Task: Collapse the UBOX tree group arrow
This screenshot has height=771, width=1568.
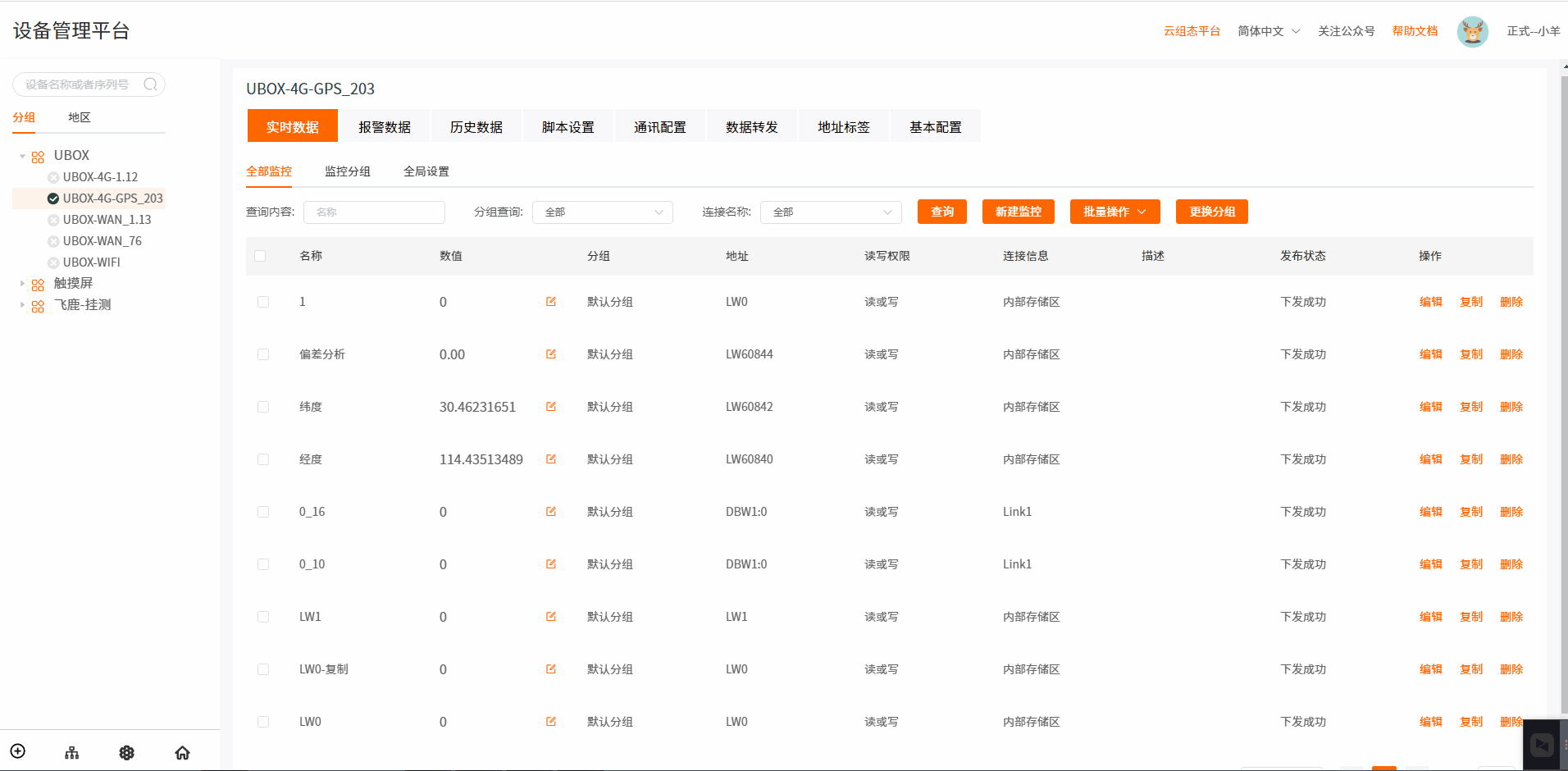Action: pos(22,156)
